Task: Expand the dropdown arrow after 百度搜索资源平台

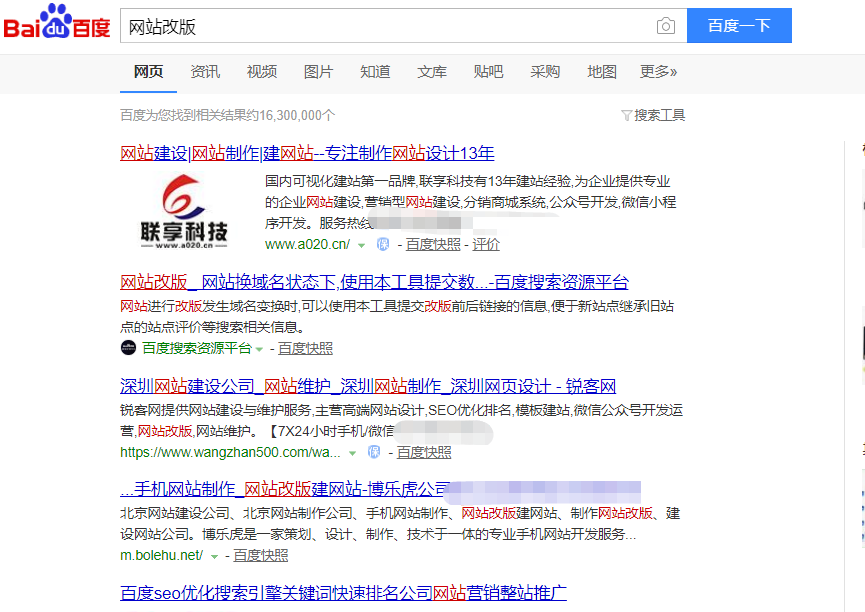Action: pos(259,349)
